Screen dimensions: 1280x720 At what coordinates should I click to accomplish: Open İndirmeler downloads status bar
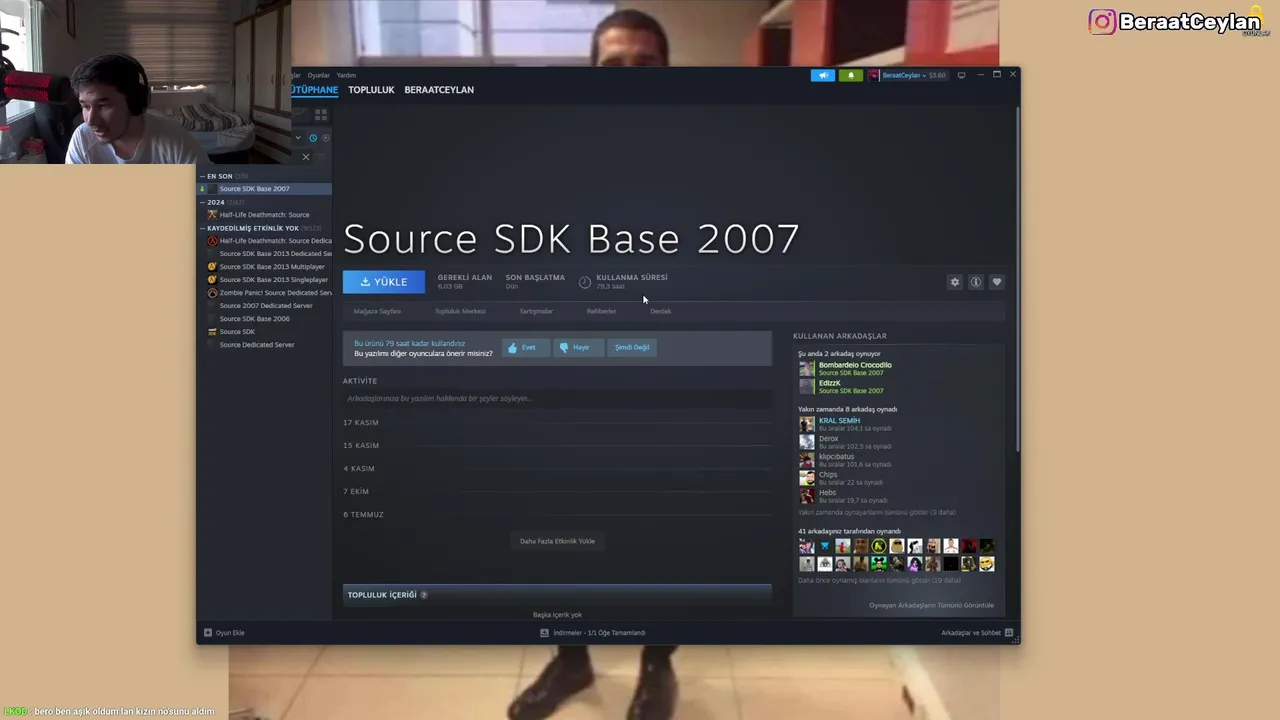[593, 633]
